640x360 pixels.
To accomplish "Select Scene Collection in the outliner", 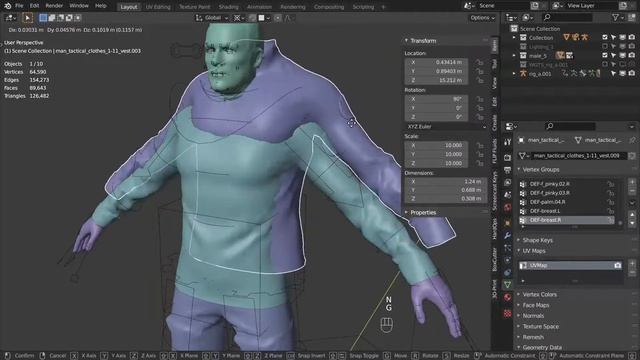I will click(x=540, y=29).
